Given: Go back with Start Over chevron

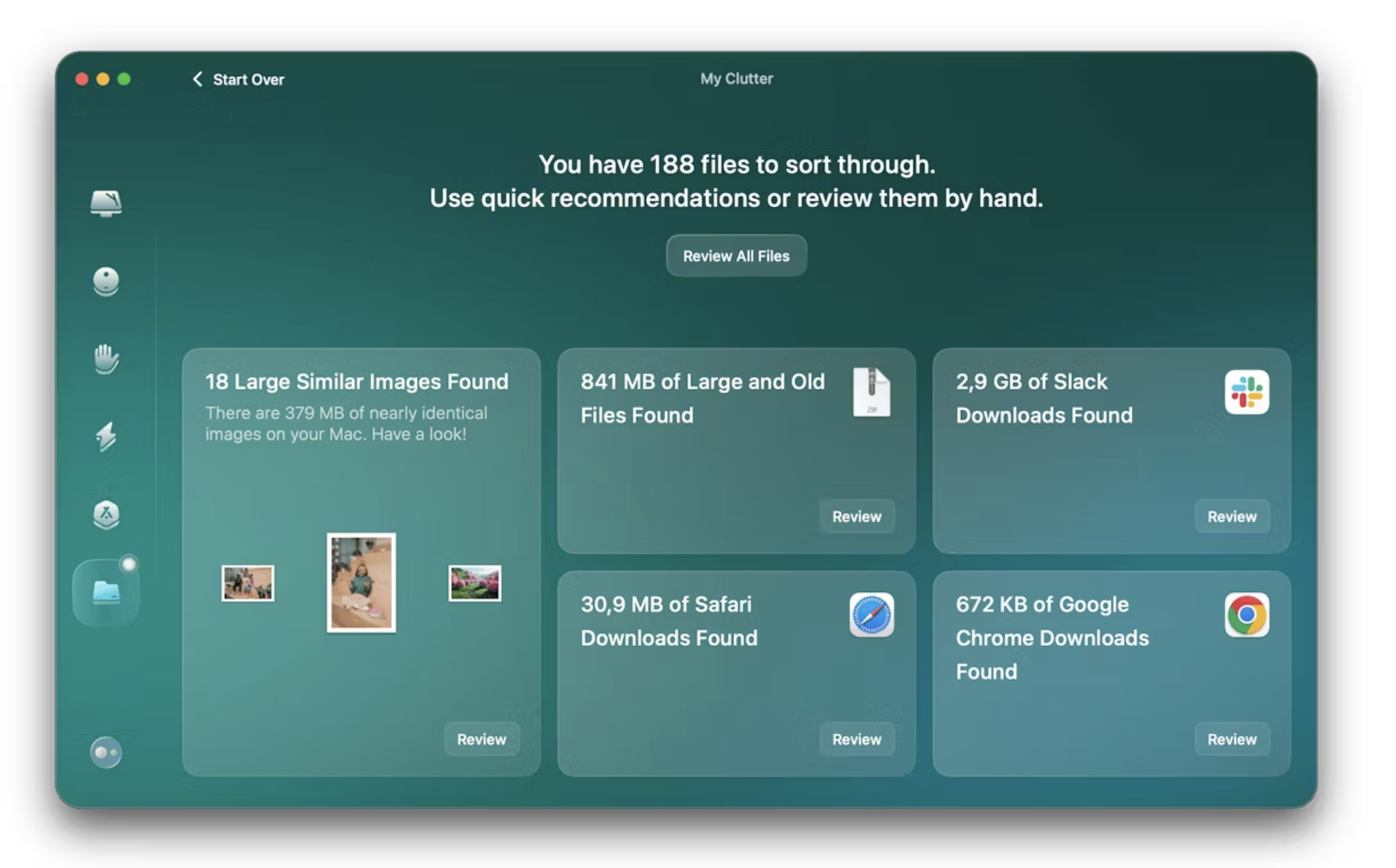Looking at the screenshot, I should (x=198, y=79).
